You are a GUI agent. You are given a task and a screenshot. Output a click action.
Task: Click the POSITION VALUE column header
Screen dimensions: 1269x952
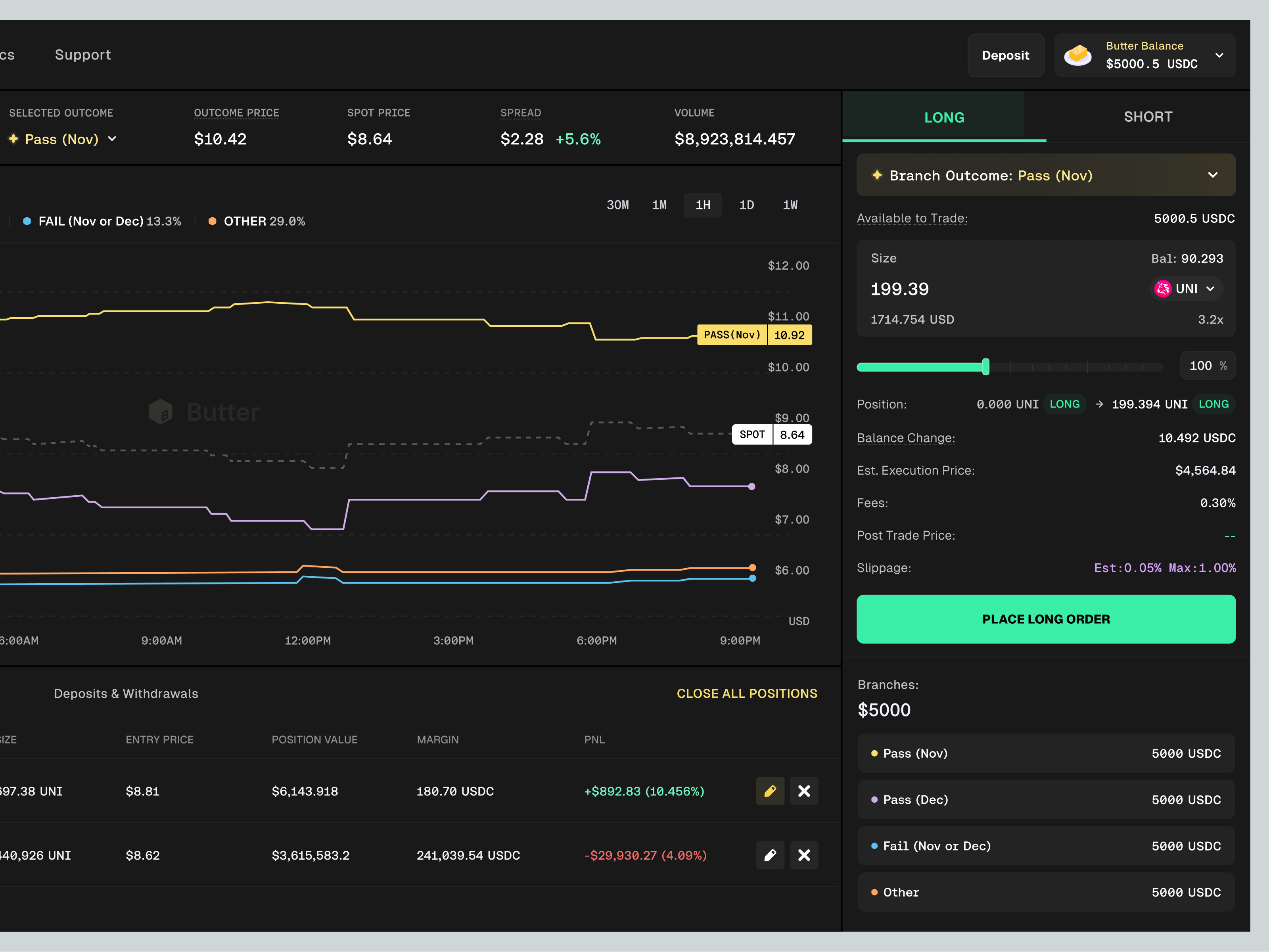click(314, 740)
